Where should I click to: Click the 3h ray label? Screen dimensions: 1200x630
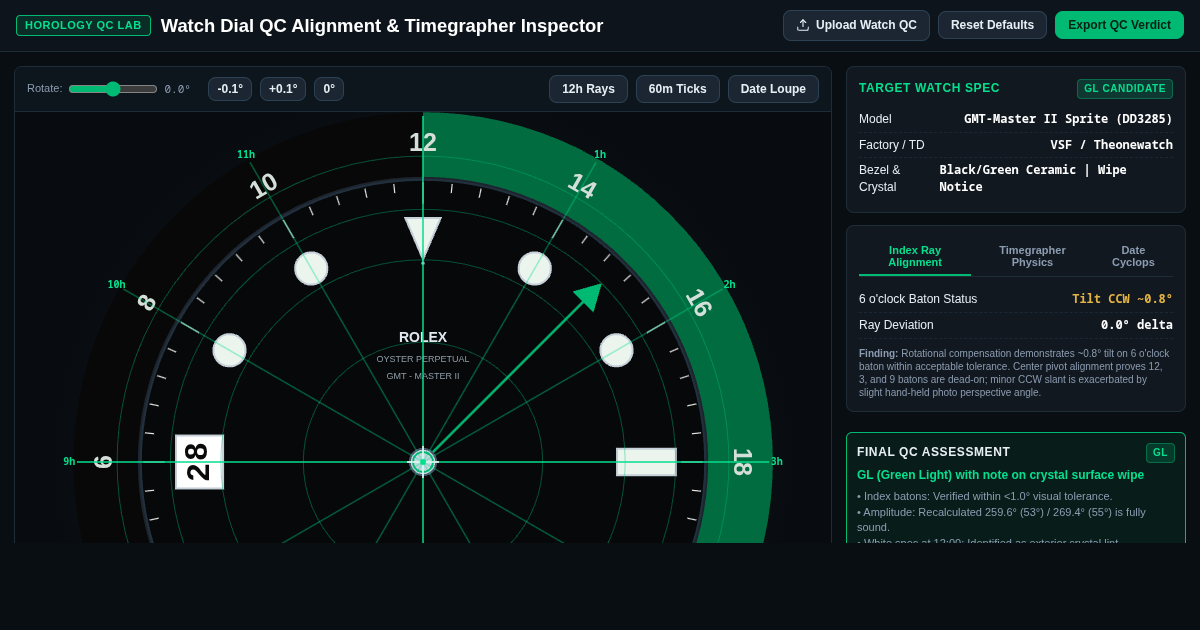(776, 461)
